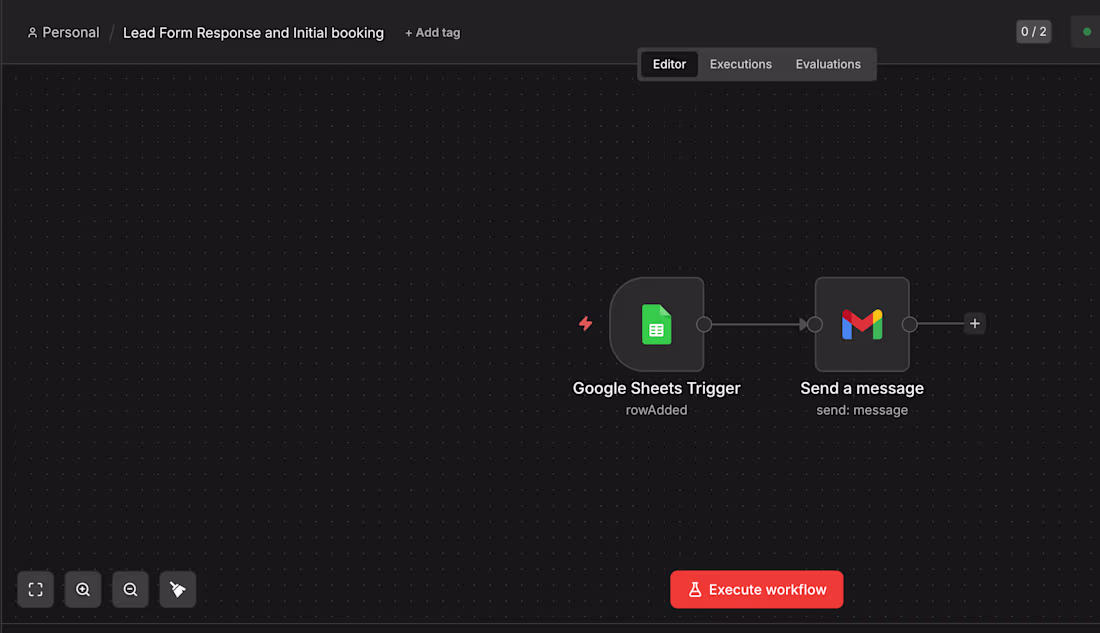1100x633 pixels.
Task: Click the 0 / 2 counter badge
Action: [x=1033, y=32]
